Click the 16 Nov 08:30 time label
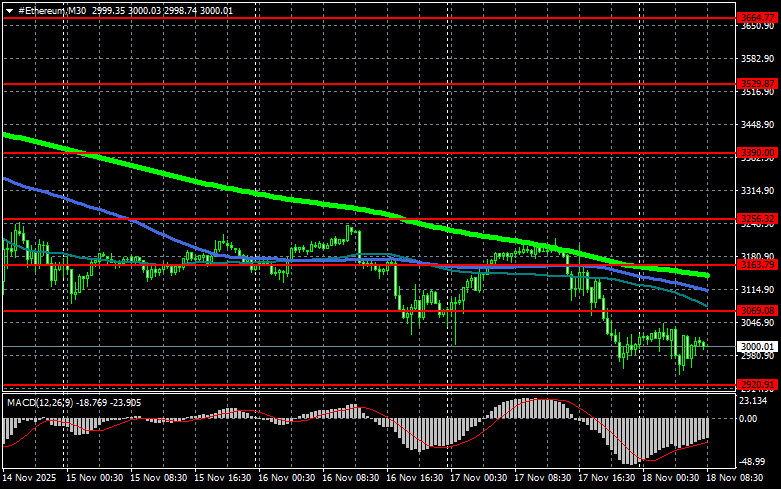 tap(351, 478)
